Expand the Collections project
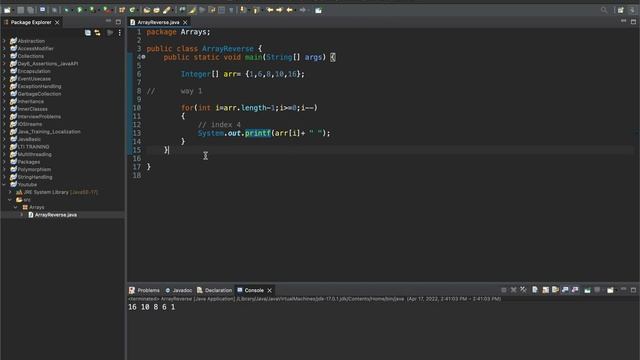This screenshot has width=640, height=360. tap(4, 56)
